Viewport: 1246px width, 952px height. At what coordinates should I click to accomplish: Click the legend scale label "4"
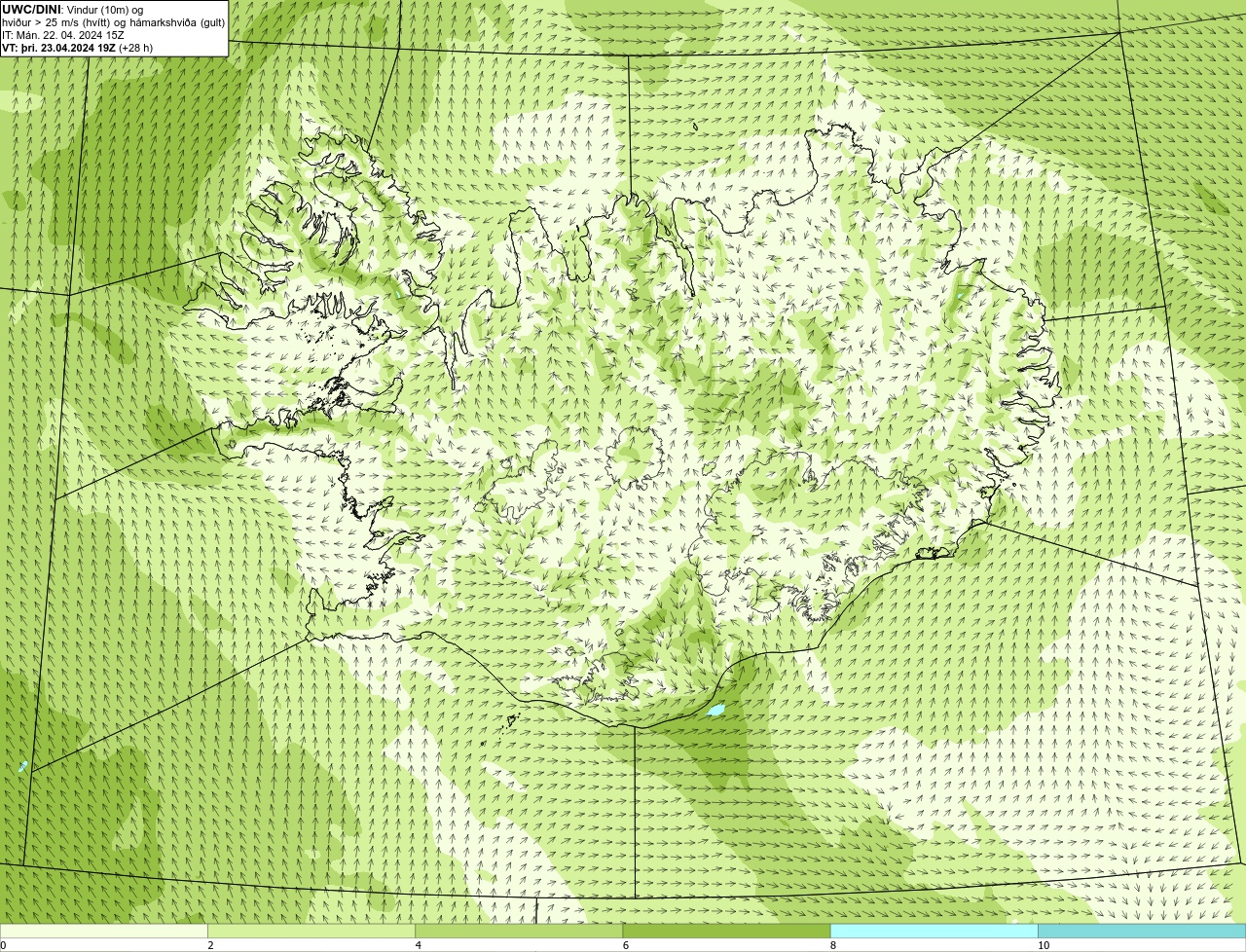[419, 945]
